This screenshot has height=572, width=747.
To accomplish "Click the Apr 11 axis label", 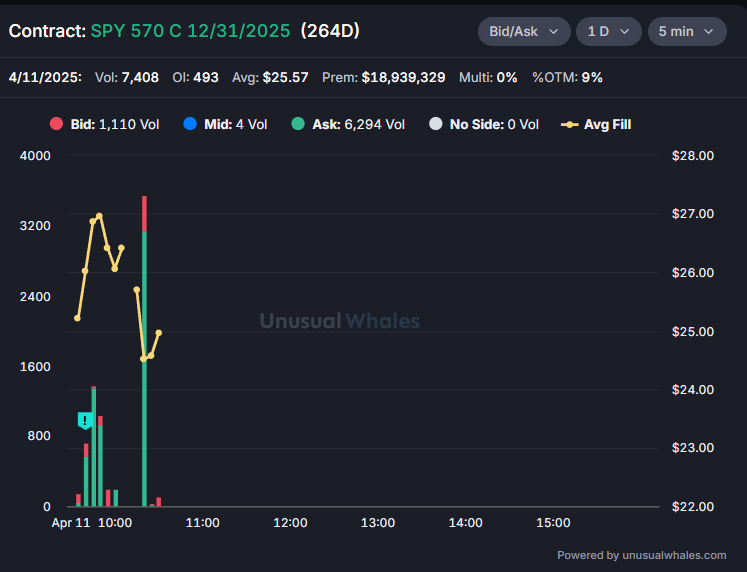I will click(71, 523).
